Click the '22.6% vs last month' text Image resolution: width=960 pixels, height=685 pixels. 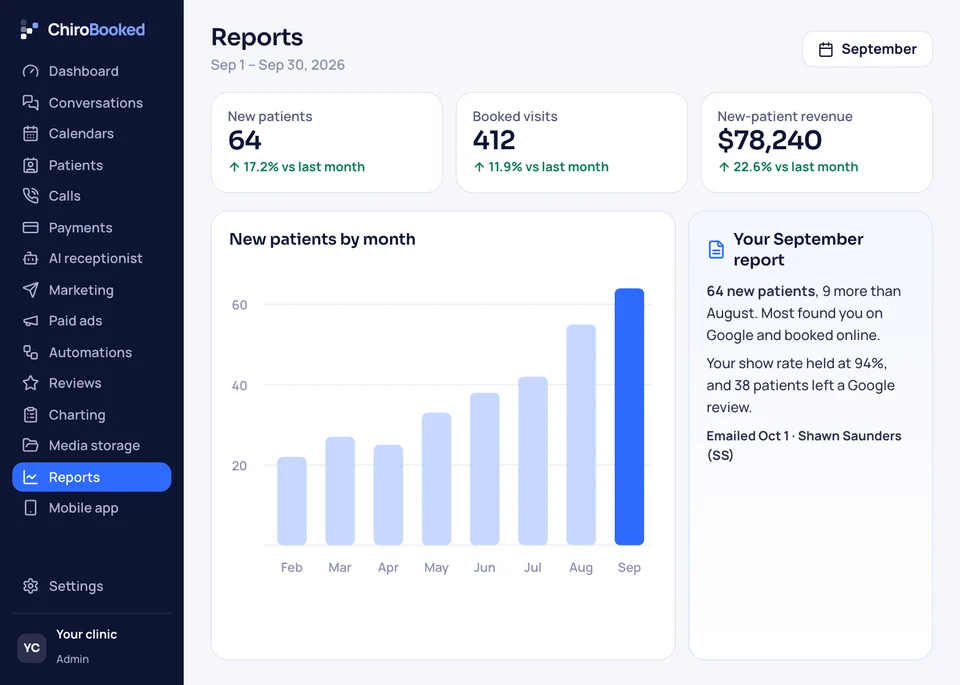[795, 167]
